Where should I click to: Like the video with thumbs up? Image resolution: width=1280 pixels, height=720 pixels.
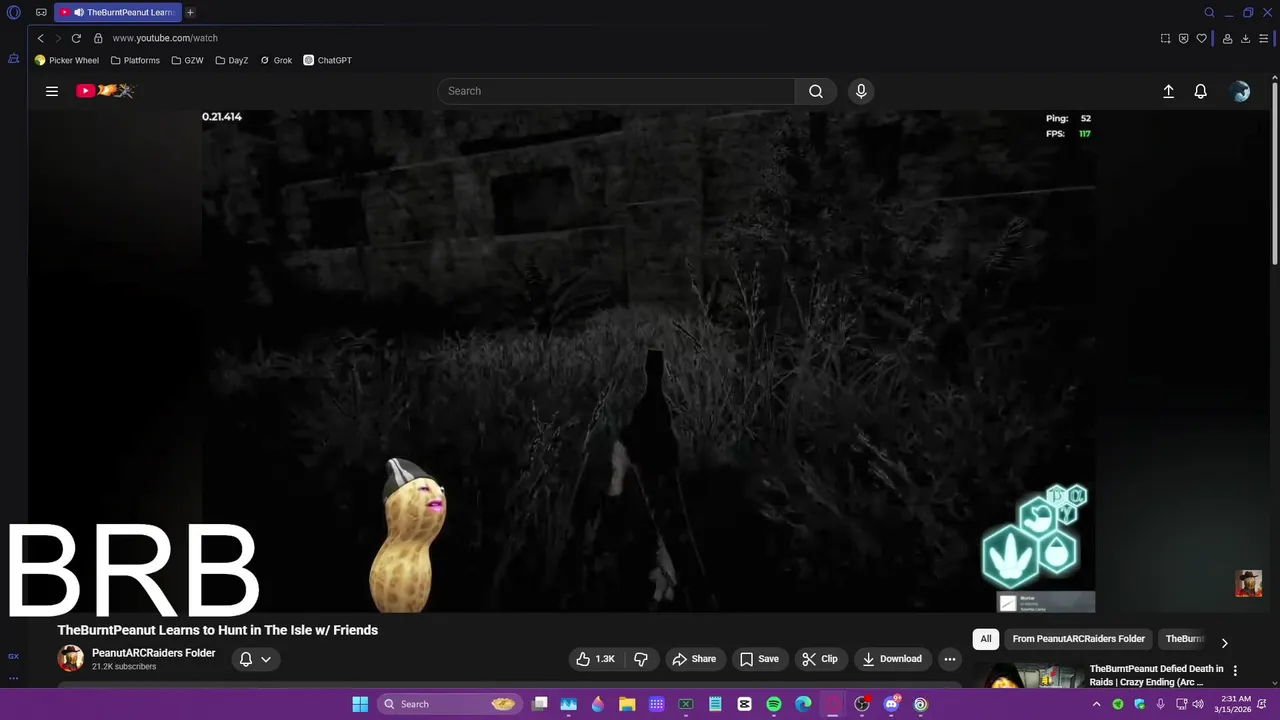pyautogui.click(x=596, y=659)
